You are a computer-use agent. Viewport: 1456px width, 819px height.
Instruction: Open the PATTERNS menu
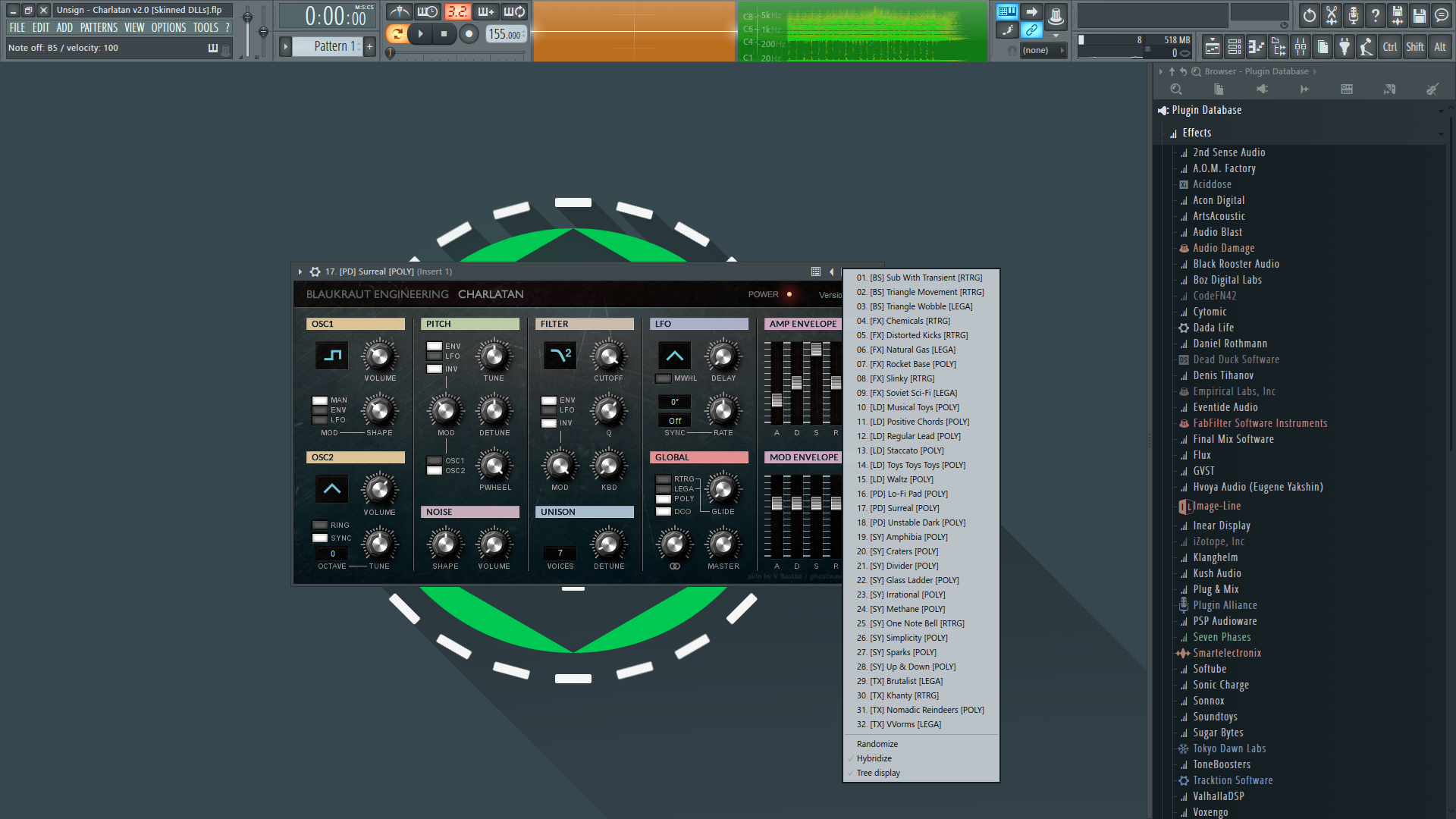click(x=99, y=27)
